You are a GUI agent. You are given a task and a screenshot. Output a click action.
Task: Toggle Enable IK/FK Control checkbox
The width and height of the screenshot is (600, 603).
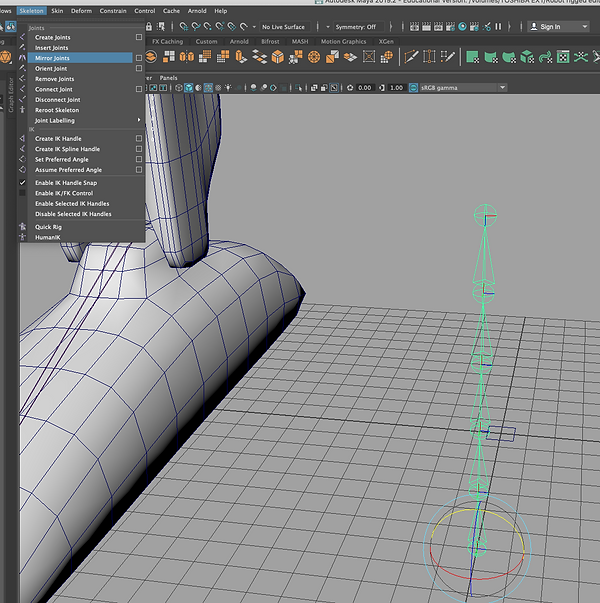click(x=22, y=193)
